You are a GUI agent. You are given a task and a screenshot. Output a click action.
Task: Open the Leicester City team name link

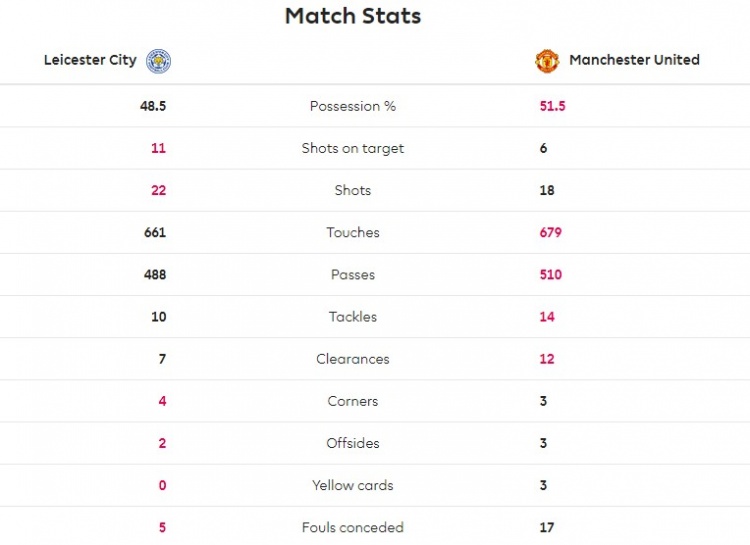(x=90, y=60)
